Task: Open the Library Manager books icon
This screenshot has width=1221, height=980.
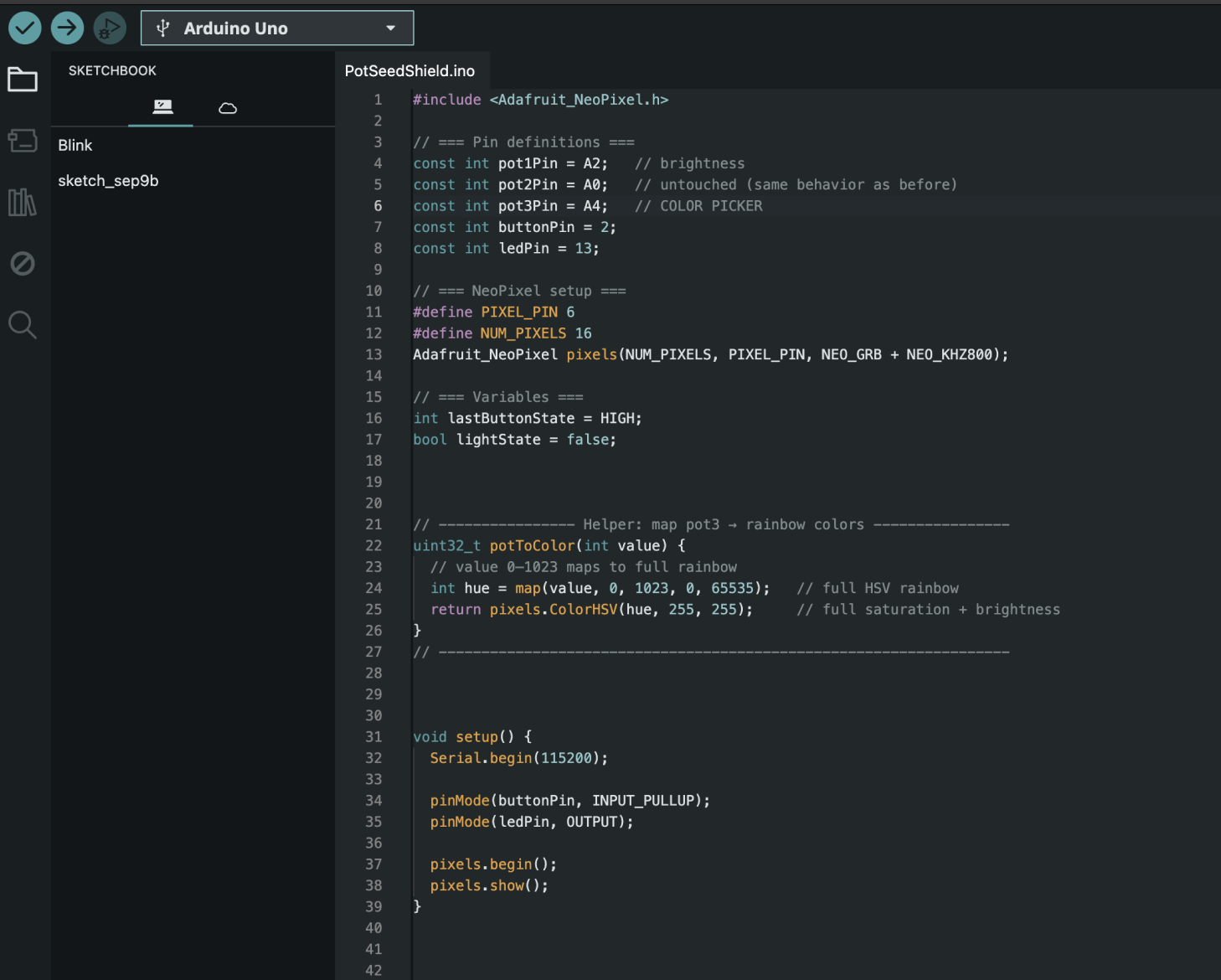Action: 23,202
